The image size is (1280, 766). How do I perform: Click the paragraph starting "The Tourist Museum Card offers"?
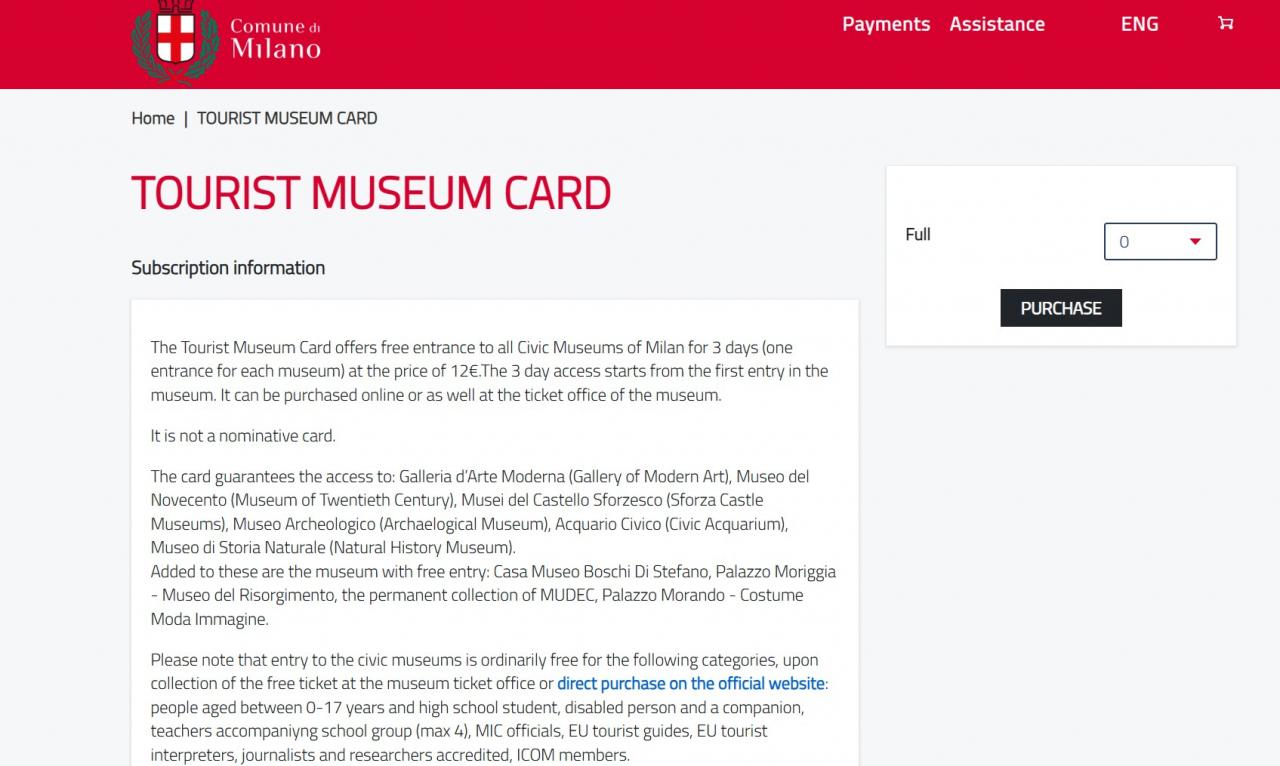(x=490, y=371)
